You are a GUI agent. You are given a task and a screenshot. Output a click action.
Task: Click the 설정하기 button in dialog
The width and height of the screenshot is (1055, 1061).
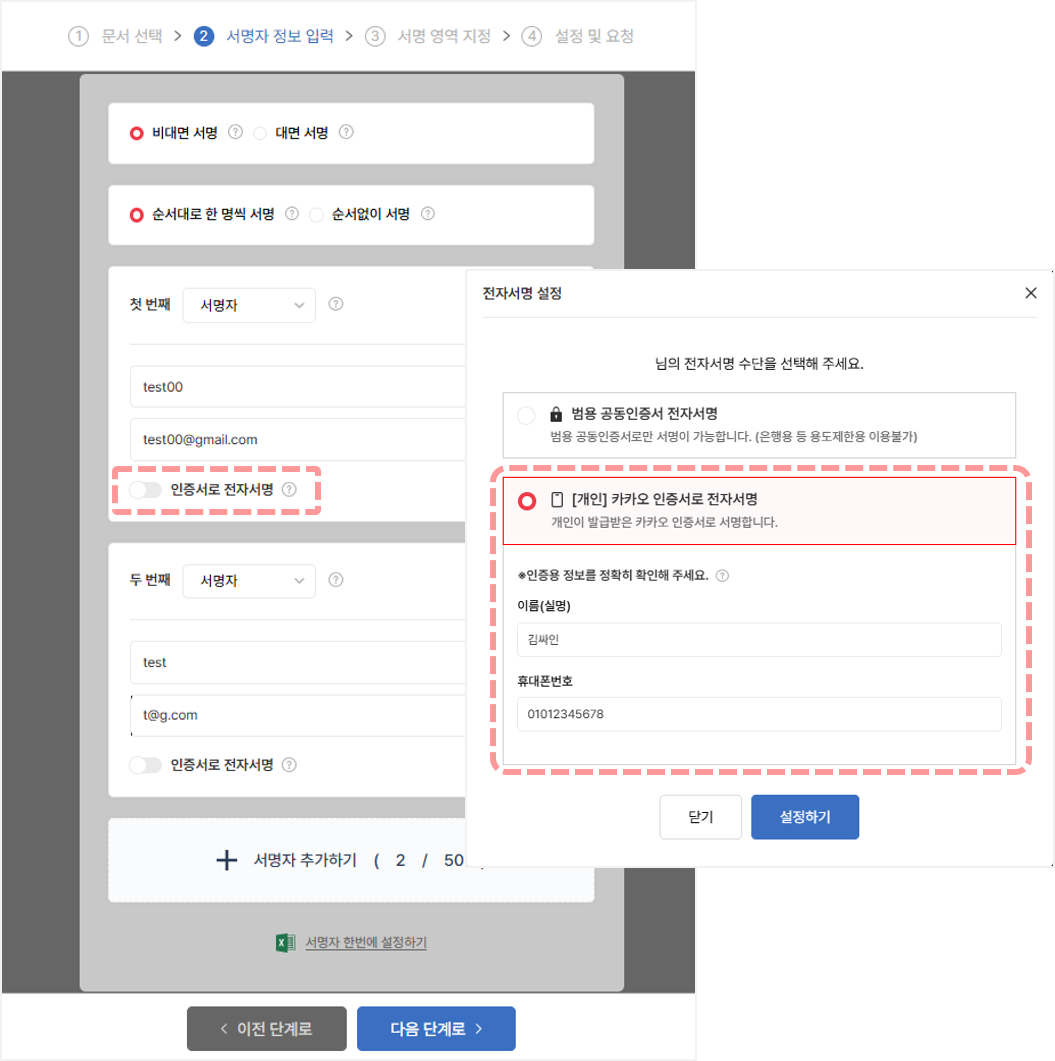click(805, 817)
